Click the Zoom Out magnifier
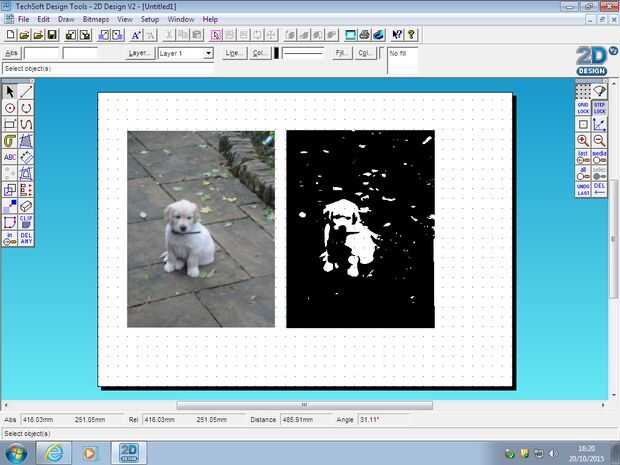Image resolution: width=620 pixels, height=465 pixels. (599, 140)
